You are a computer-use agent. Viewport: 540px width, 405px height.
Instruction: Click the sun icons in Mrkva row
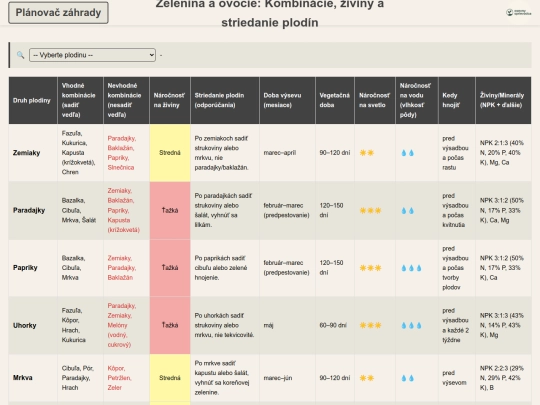click(366, 378)
